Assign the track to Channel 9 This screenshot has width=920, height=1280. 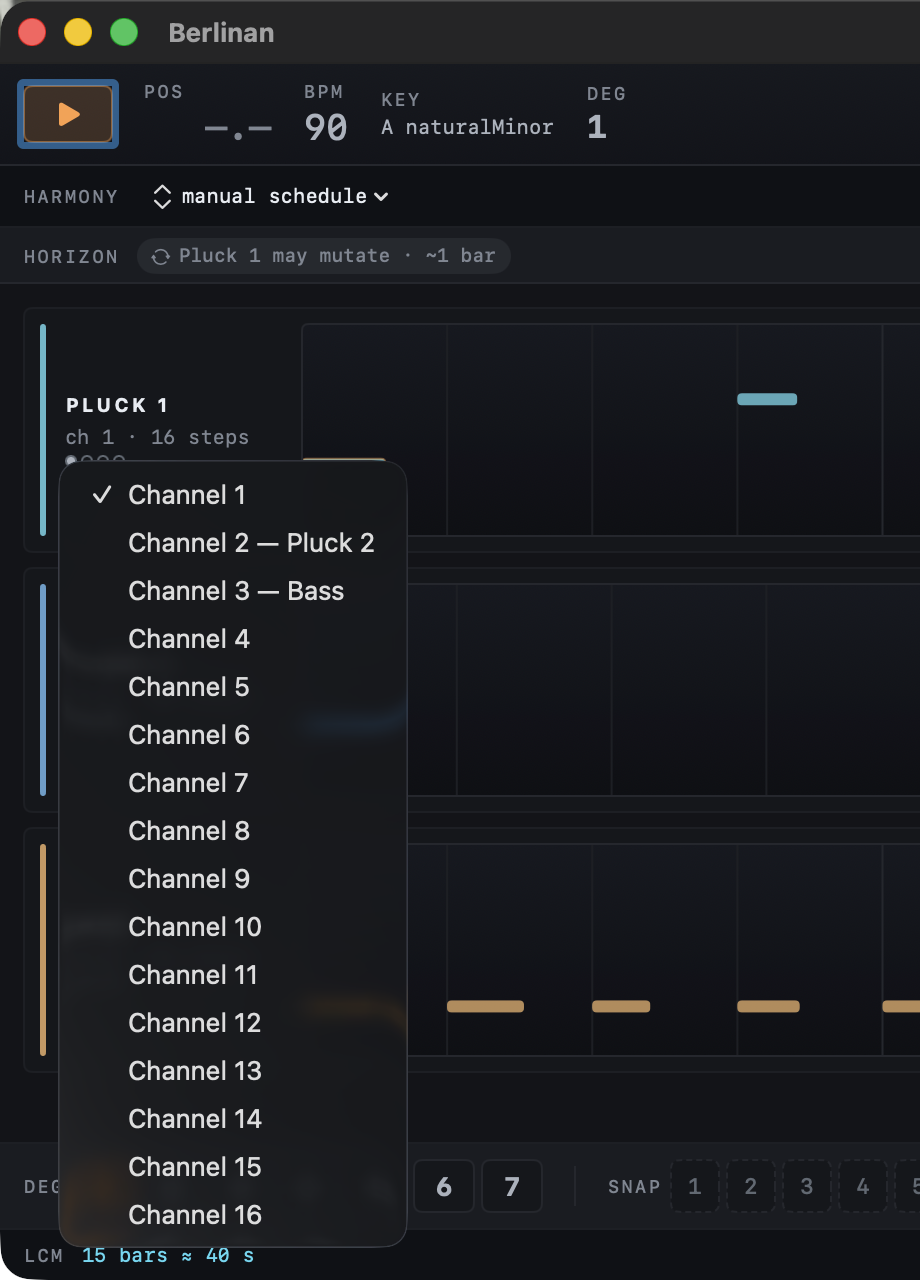[x=233, y=879]
